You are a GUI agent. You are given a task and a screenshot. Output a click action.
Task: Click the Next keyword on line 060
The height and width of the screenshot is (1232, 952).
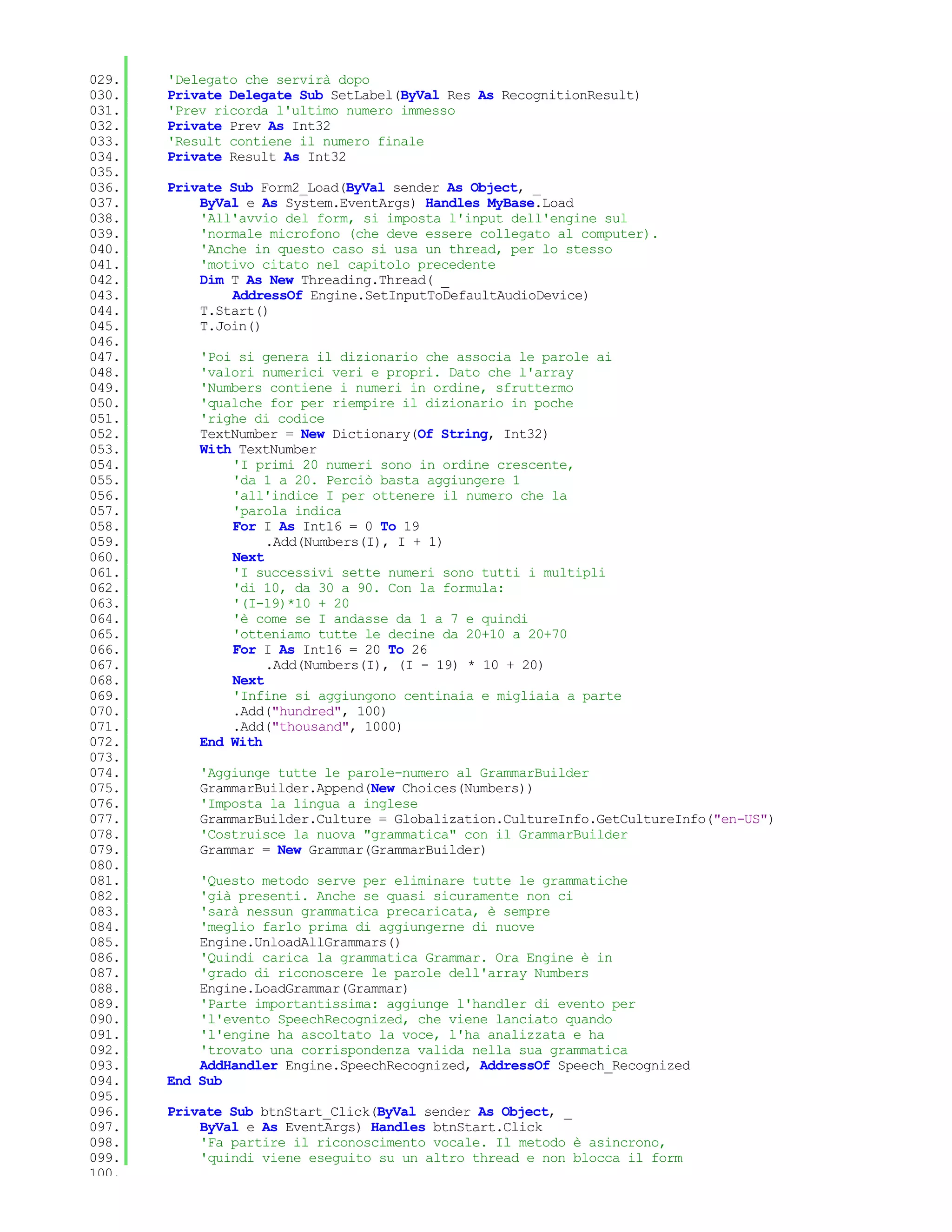[x=248, y=557]
